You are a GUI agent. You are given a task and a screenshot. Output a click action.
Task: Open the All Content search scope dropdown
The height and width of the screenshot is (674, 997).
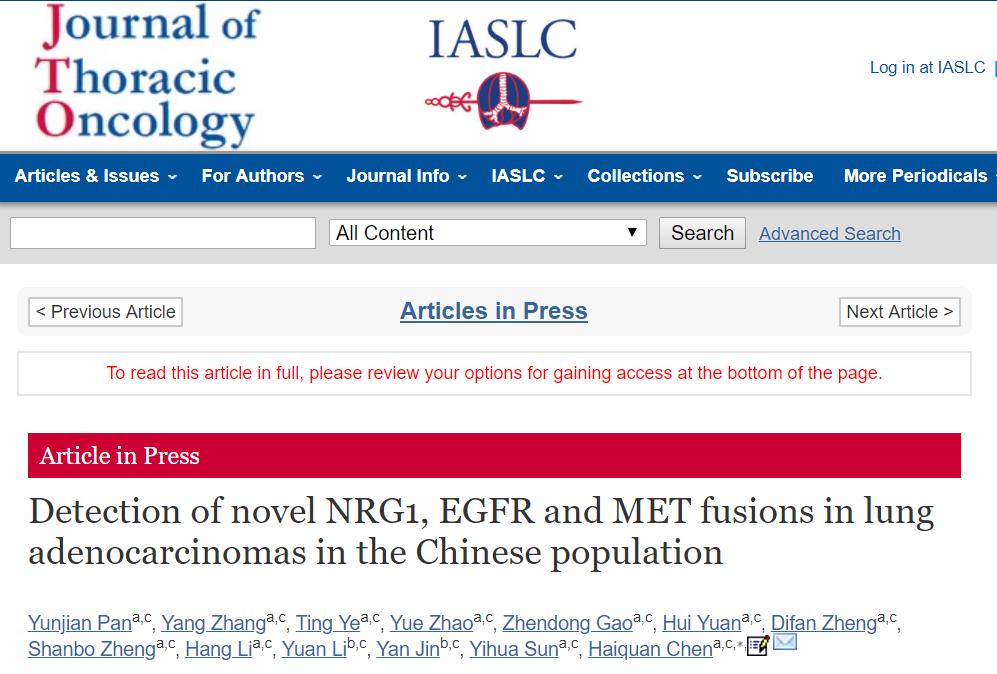click(488, 233)
